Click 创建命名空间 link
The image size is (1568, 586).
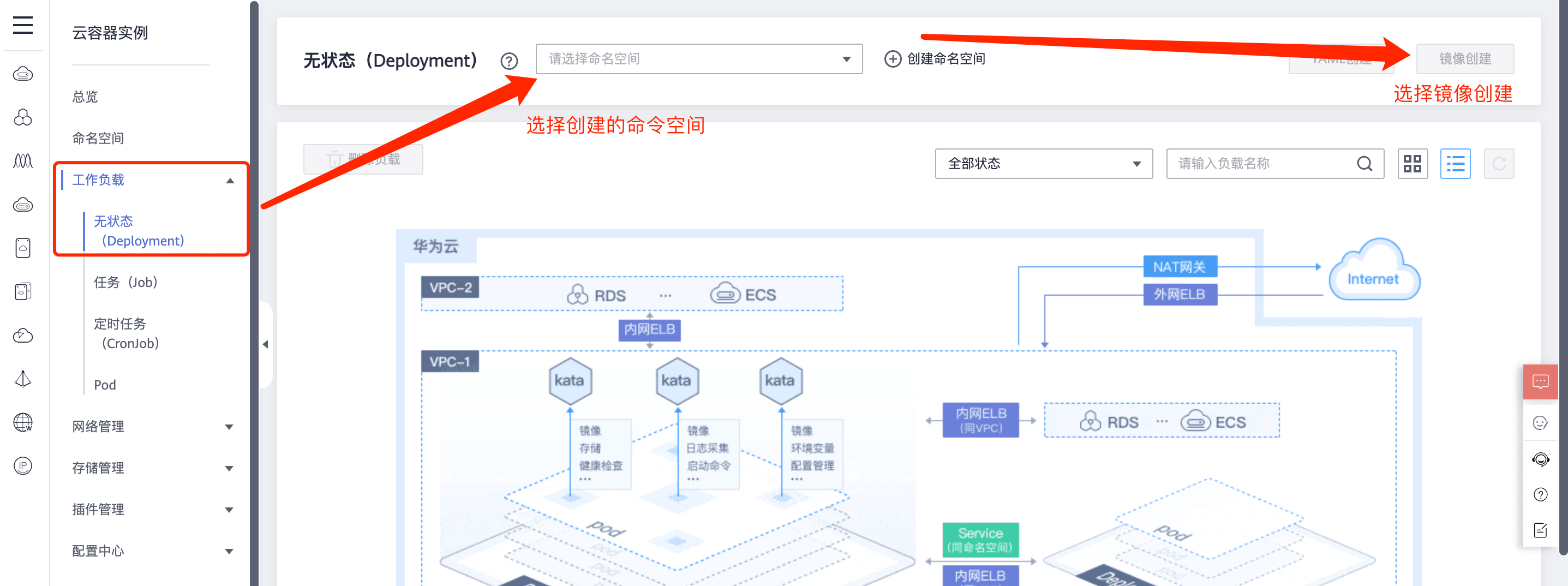coord(935,59)
